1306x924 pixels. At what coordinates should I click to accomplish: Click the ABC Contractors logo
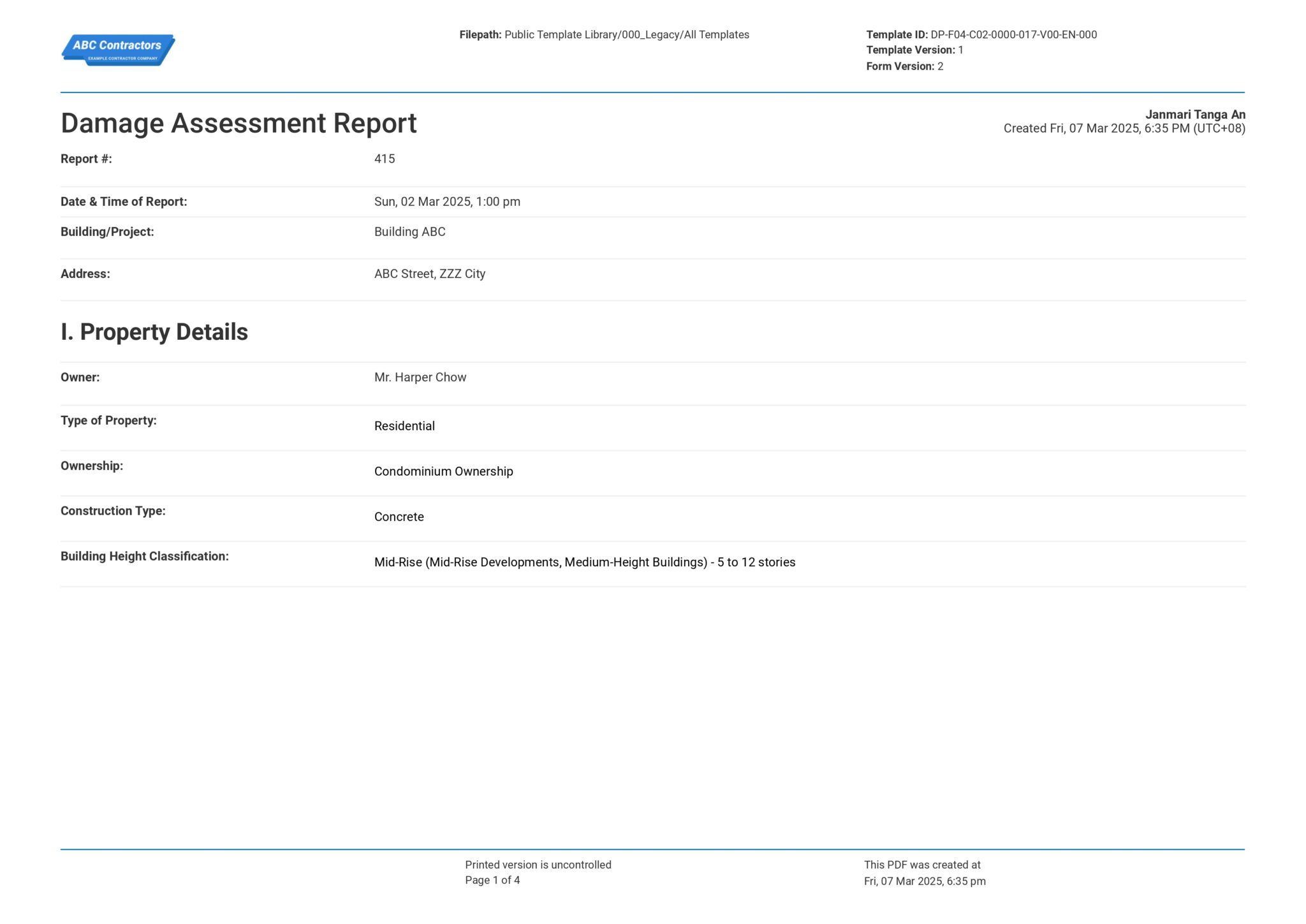(x=118, y=51)
